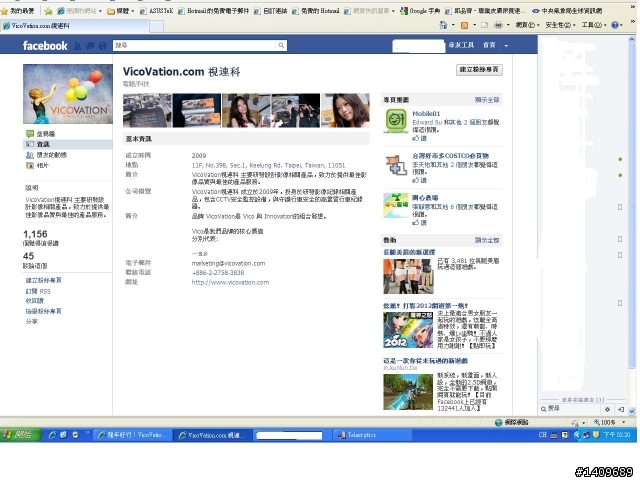Click 顯示全部 beside sponsored ads header

point(487,240)
